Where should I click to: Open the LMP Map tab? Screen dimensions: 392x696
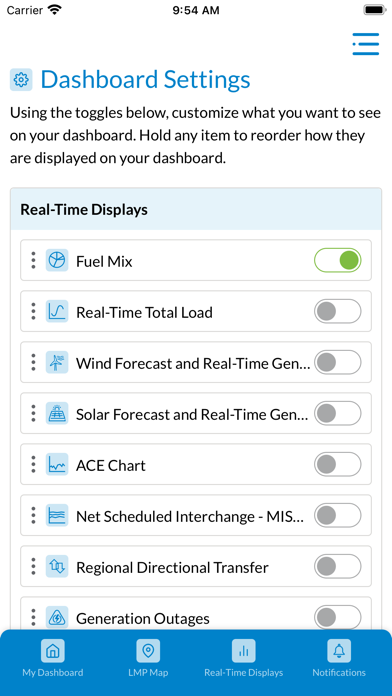click(148, 658)
